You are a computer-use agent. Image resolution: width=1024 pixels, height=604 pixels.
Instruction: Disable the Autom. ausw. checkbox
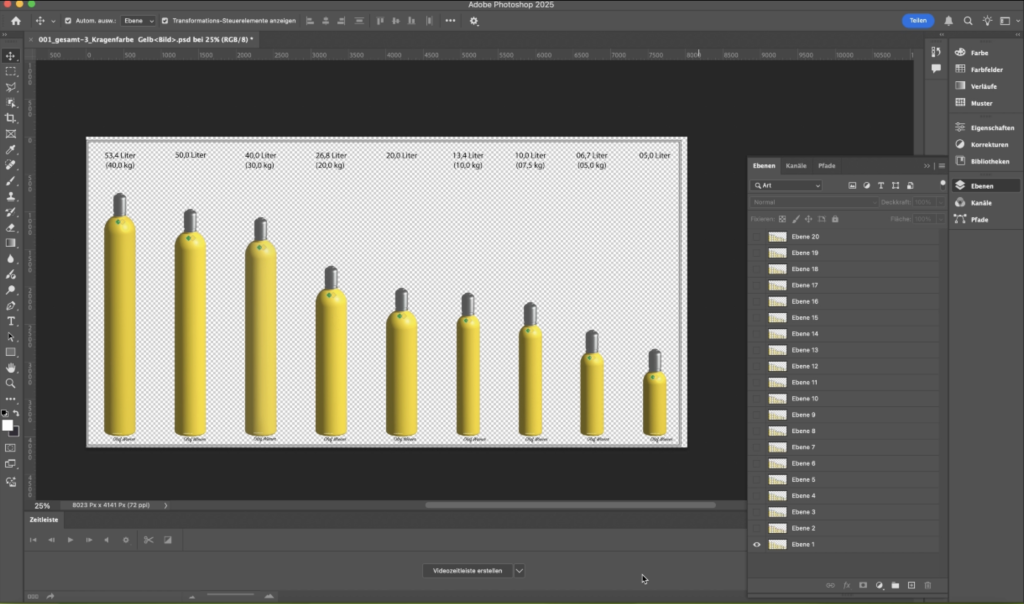(68, 21)
